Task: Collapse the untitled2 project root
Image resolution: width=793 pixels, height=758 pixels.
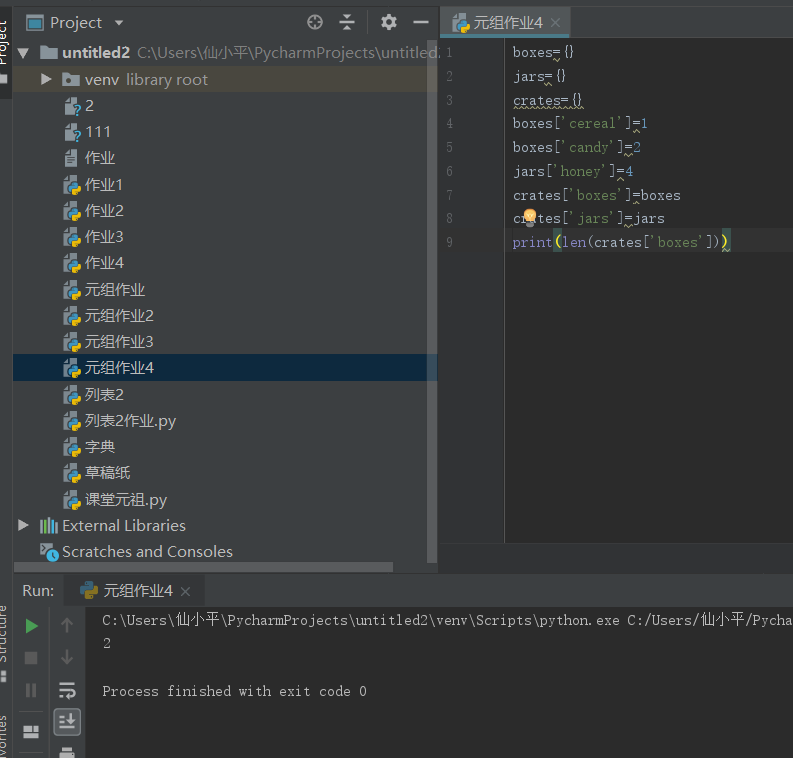Action: pos(23,53)
